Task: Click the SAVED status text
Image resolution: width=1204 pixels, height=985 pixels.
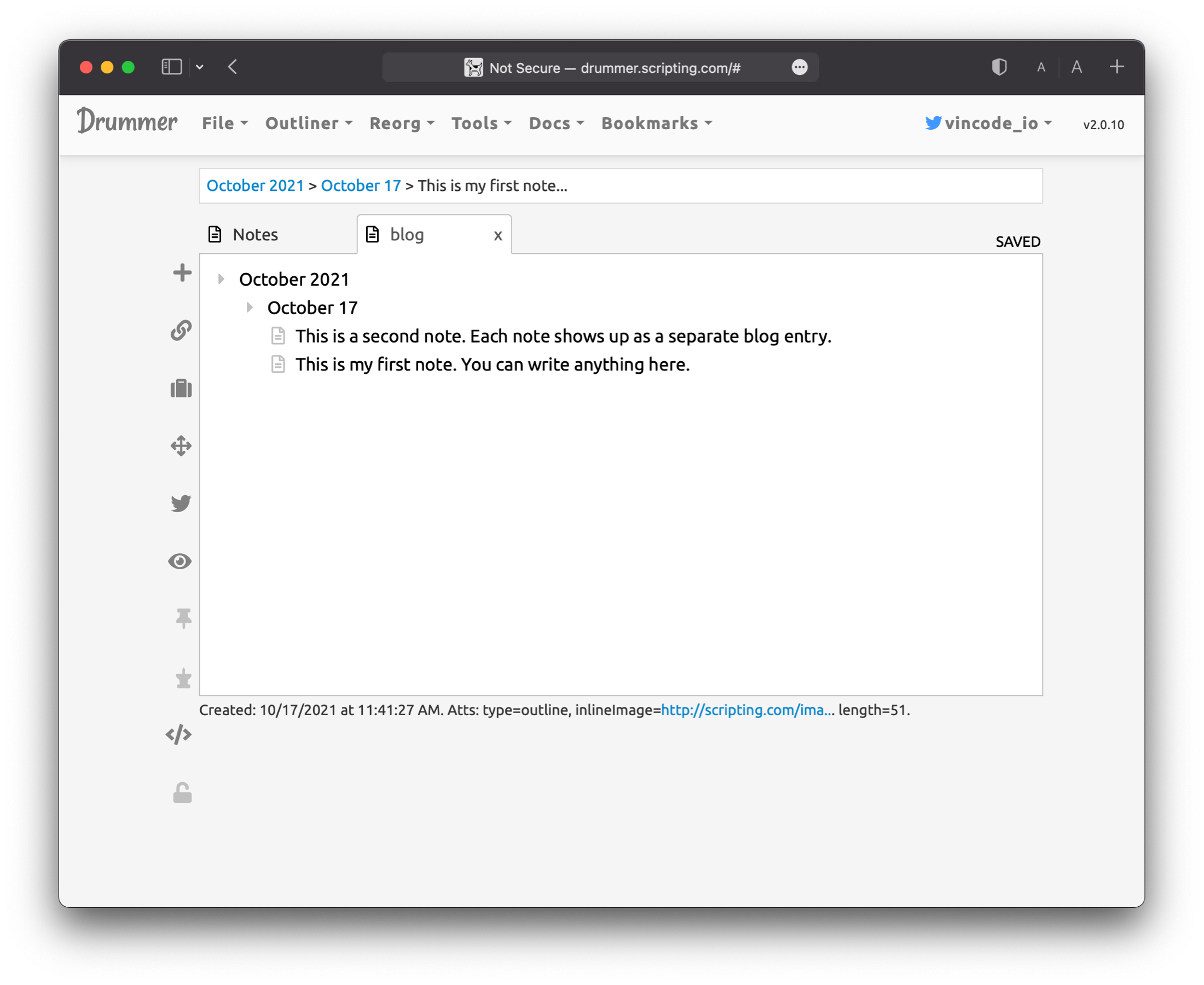Action: pos(1018,242)
